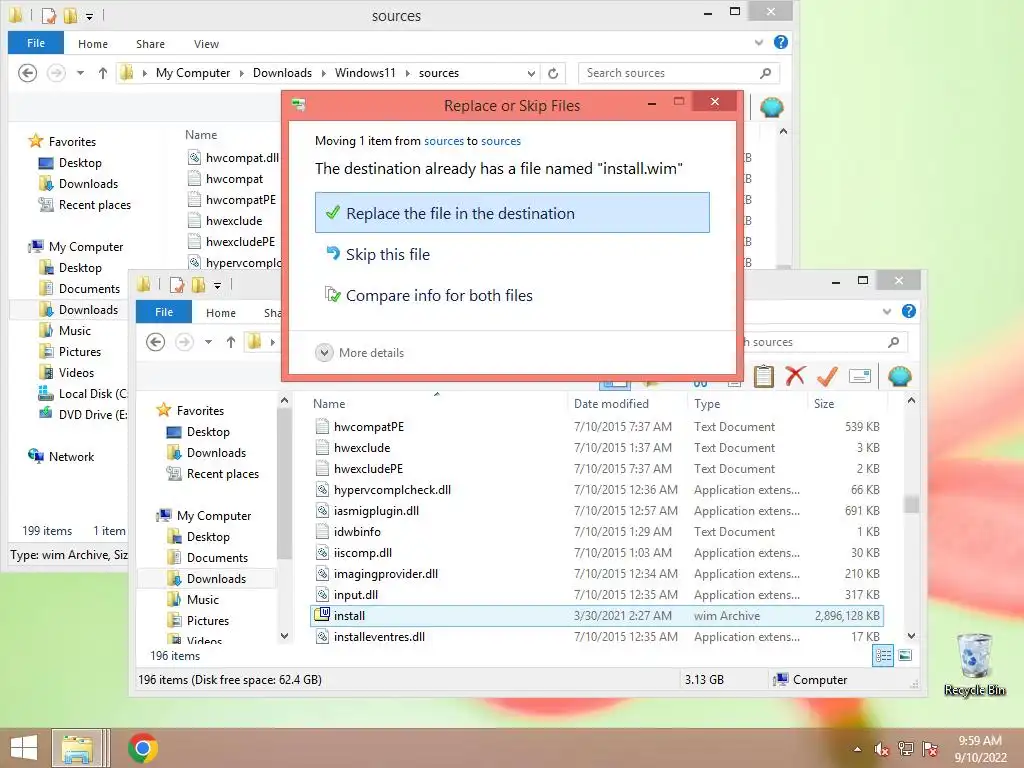Screen dimensions: 1024x768
Task: Open quick access toolbar dropdown in front window
Action: click(x=217, y=285)
